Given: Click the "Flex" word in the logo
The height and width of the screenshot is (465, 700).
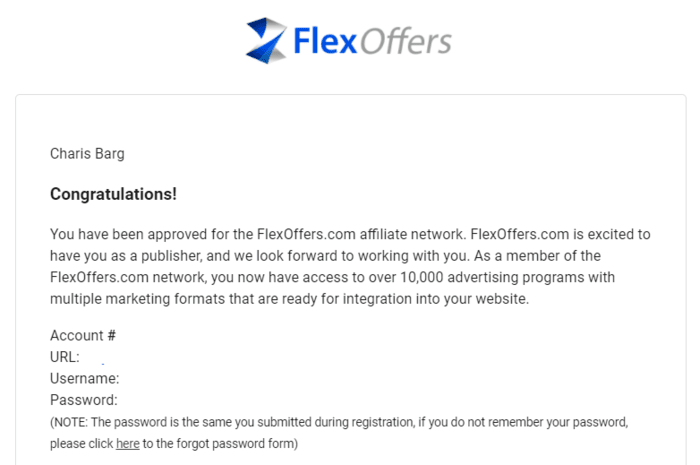Looking at the screenshot, I should (325, 40).
